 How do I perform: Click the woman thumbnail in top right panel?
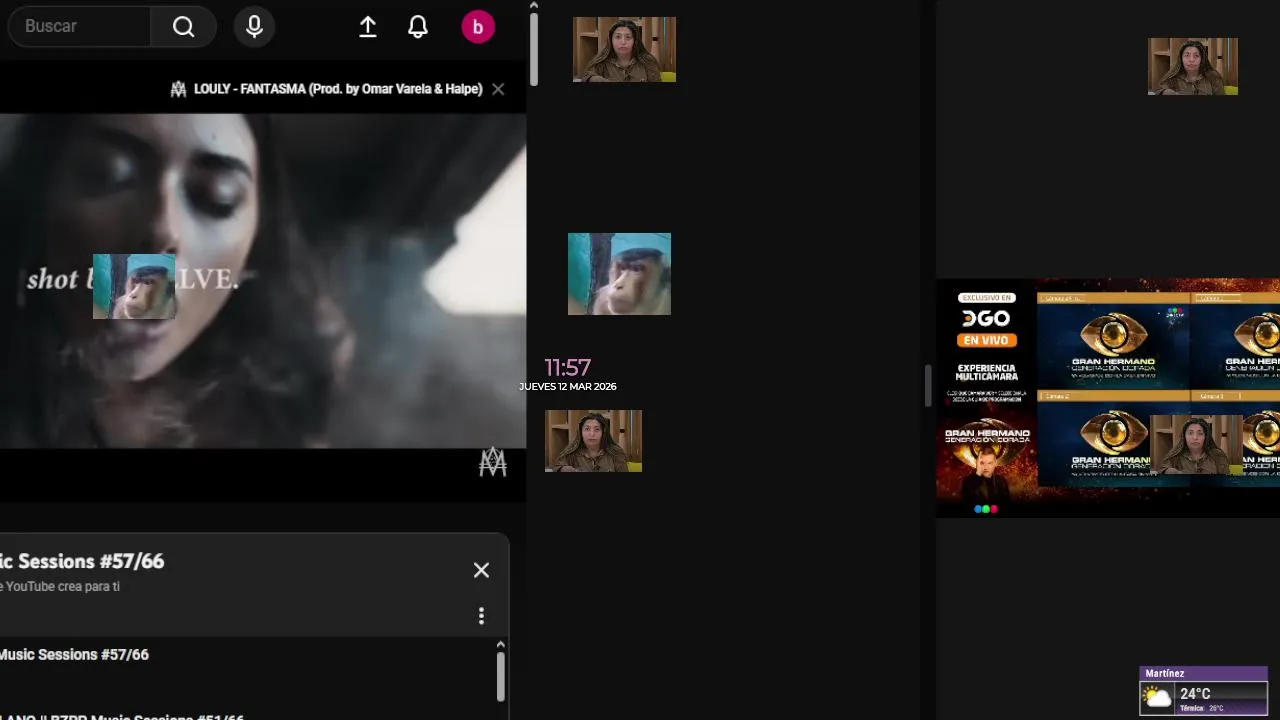tap(1193, 66)
